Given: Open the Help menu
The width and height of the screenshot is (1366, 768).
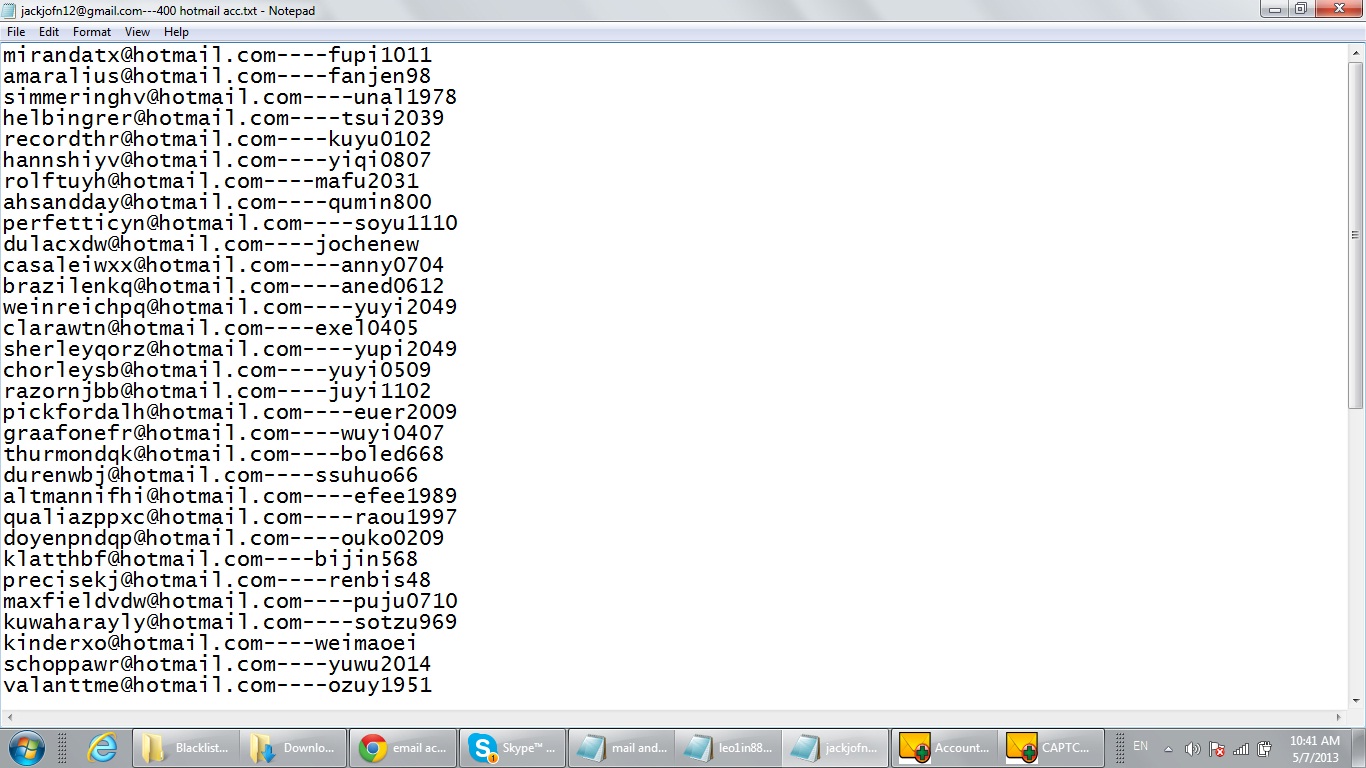Looking at the screenshot, I should [176, 32].
